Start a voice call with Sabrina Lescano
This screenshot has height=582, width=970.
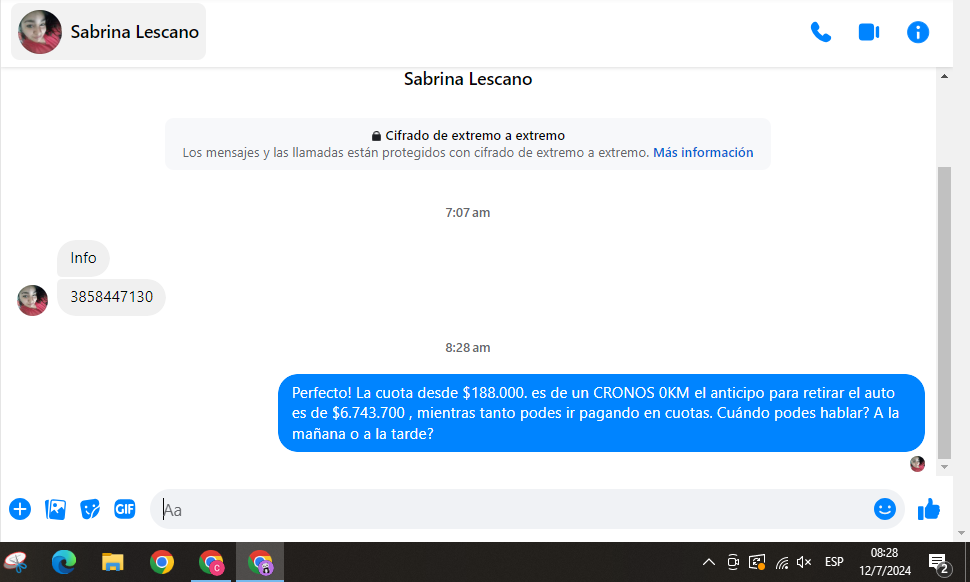[820, 32]
